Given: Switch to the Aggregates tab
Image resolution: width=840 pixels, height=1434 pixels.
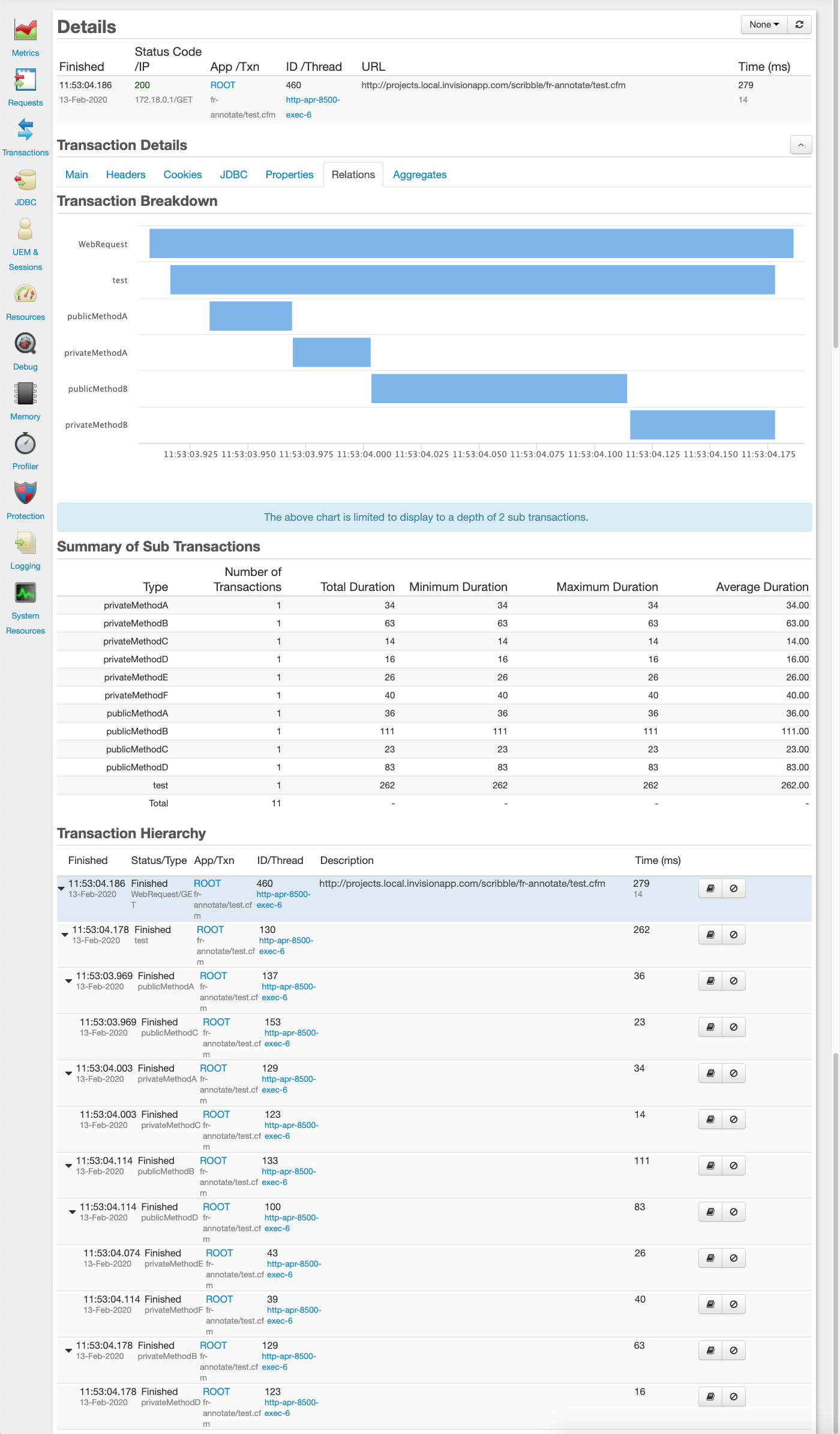Looking at the screenshot, I should 419,175.
